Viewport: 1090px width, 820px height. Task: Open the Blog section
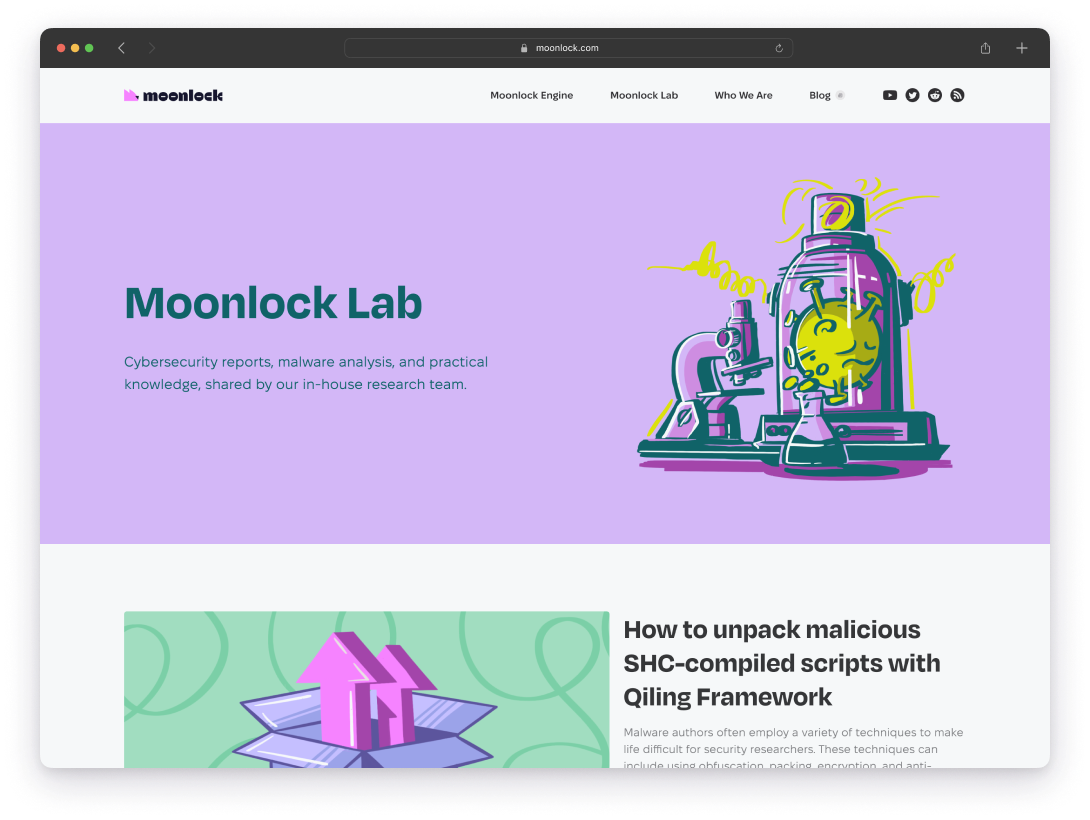coord(820,95)
